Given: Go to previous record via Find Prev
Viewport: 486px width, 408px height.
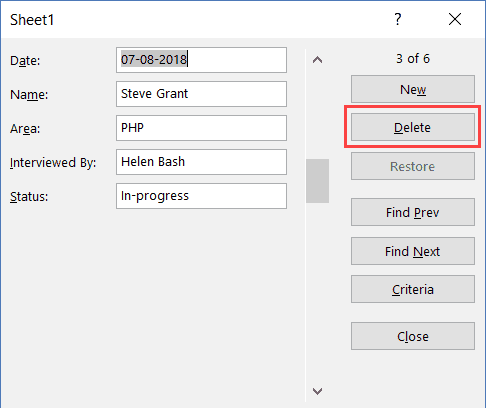Looking at the screenshot, I should 413,212.
